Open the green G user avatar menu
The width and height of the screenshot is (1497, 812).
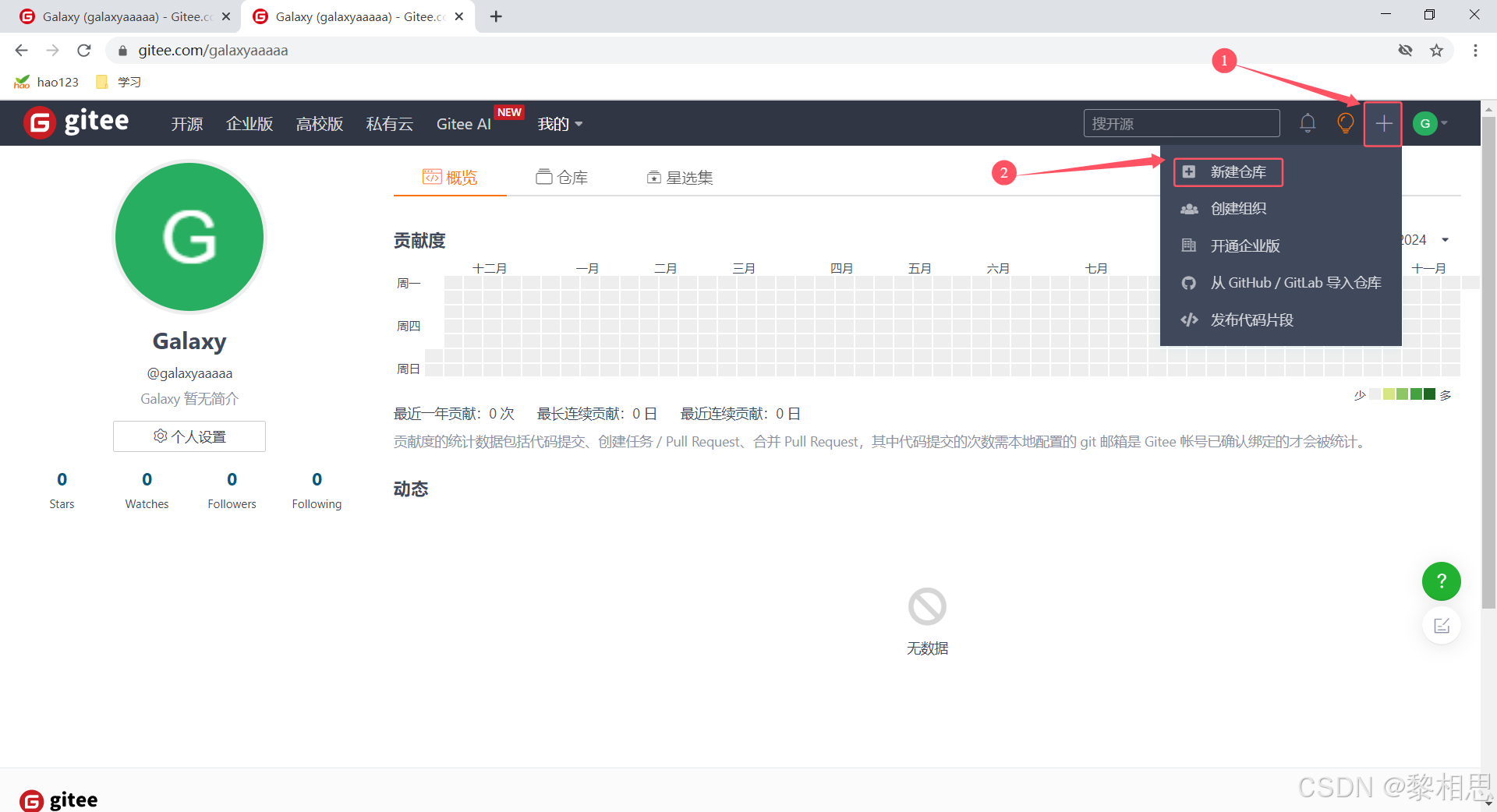click(1430, 123)
